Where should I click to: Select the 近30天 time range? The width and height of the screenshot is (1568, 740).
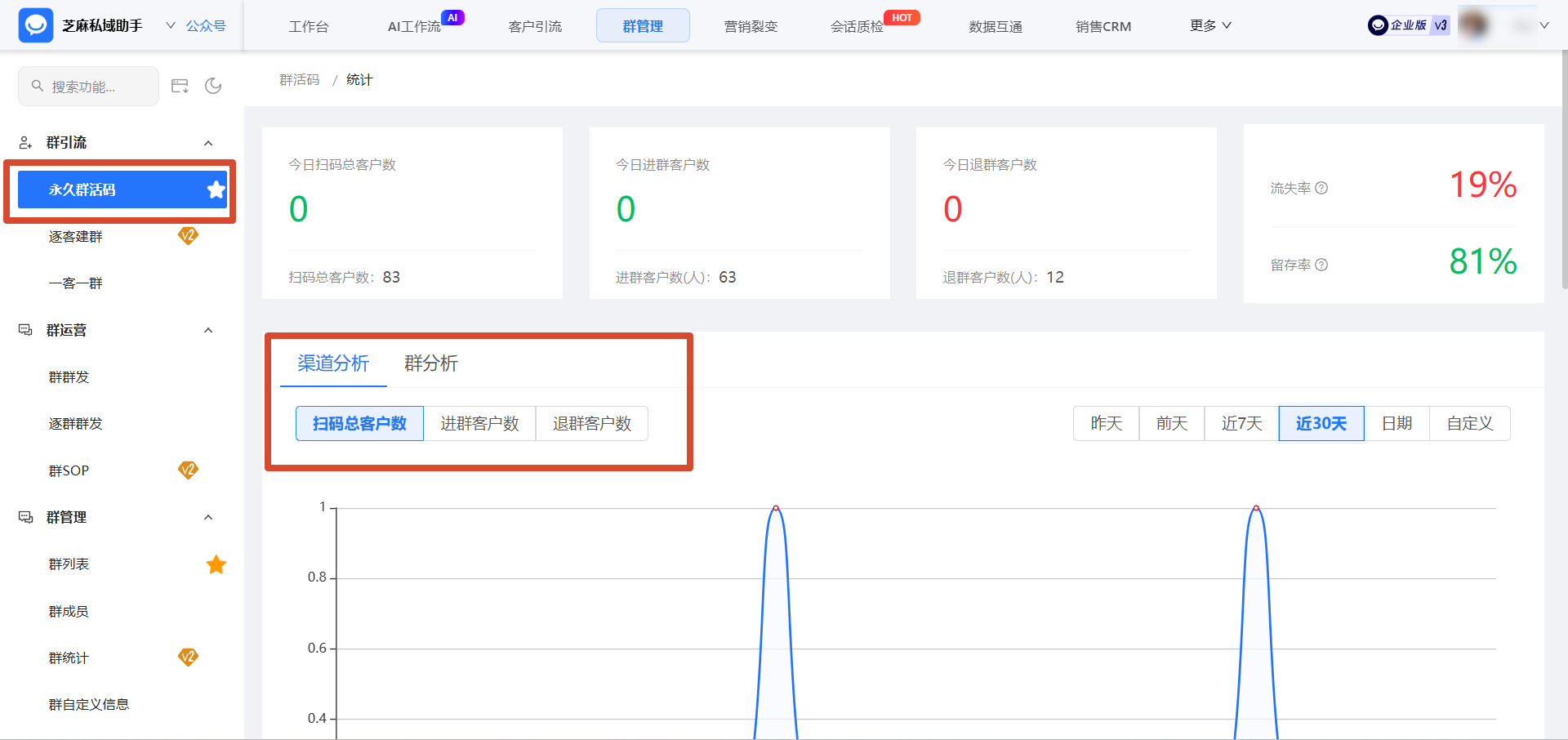(1321, 423)
